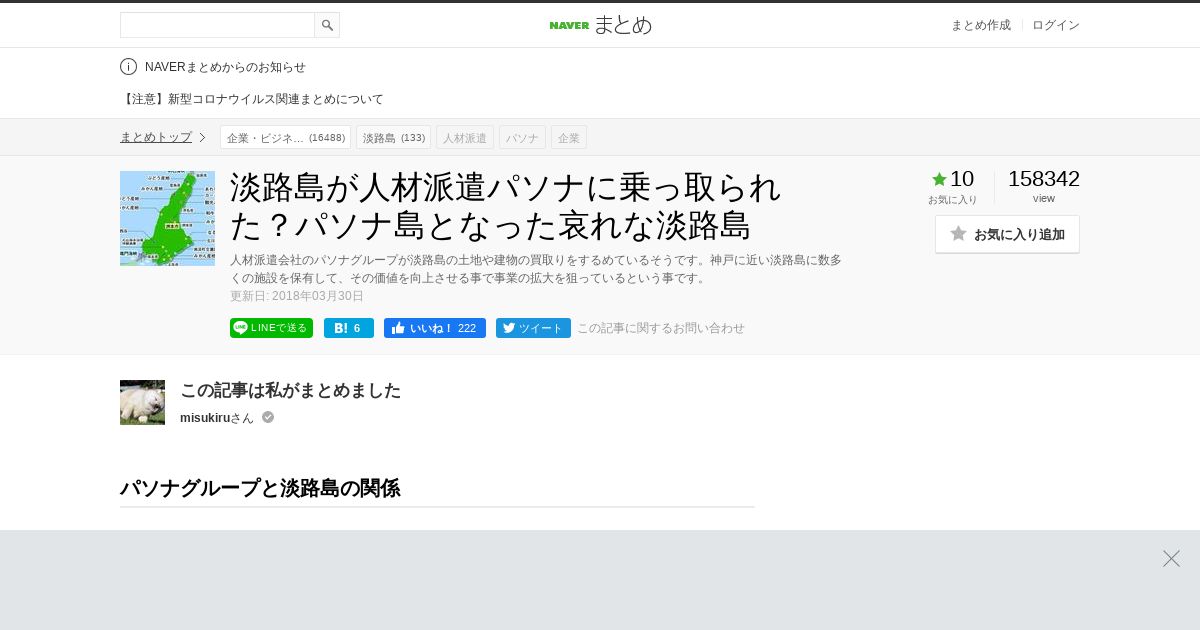
Task: Click the この記事は私がまとめました text
Action: click(x=290, y=390)
